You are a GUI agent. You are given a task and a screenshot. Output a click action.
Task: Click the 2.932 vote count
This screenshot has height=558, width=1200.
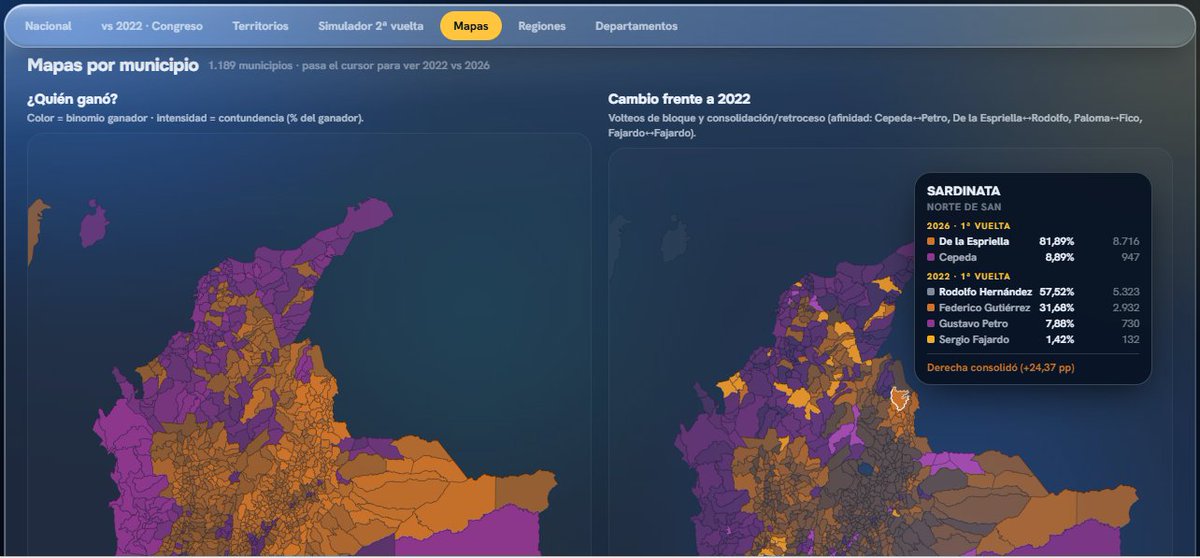coord(1126,308)
